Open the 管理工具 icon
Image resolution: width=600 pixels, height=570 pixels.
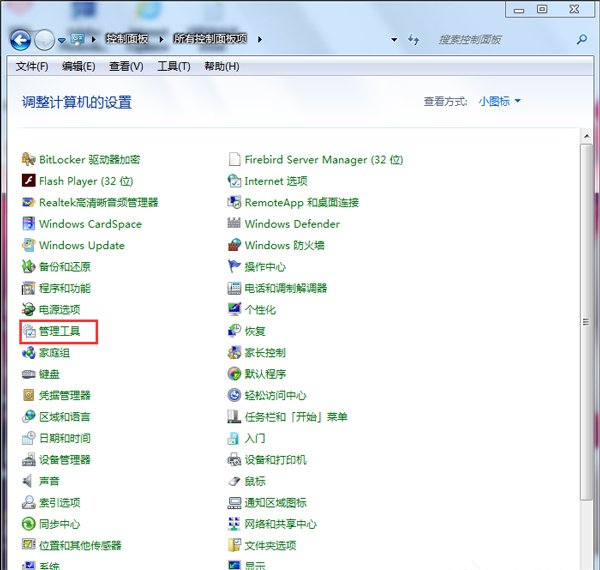pyautogui.click(x=28, y=331)
